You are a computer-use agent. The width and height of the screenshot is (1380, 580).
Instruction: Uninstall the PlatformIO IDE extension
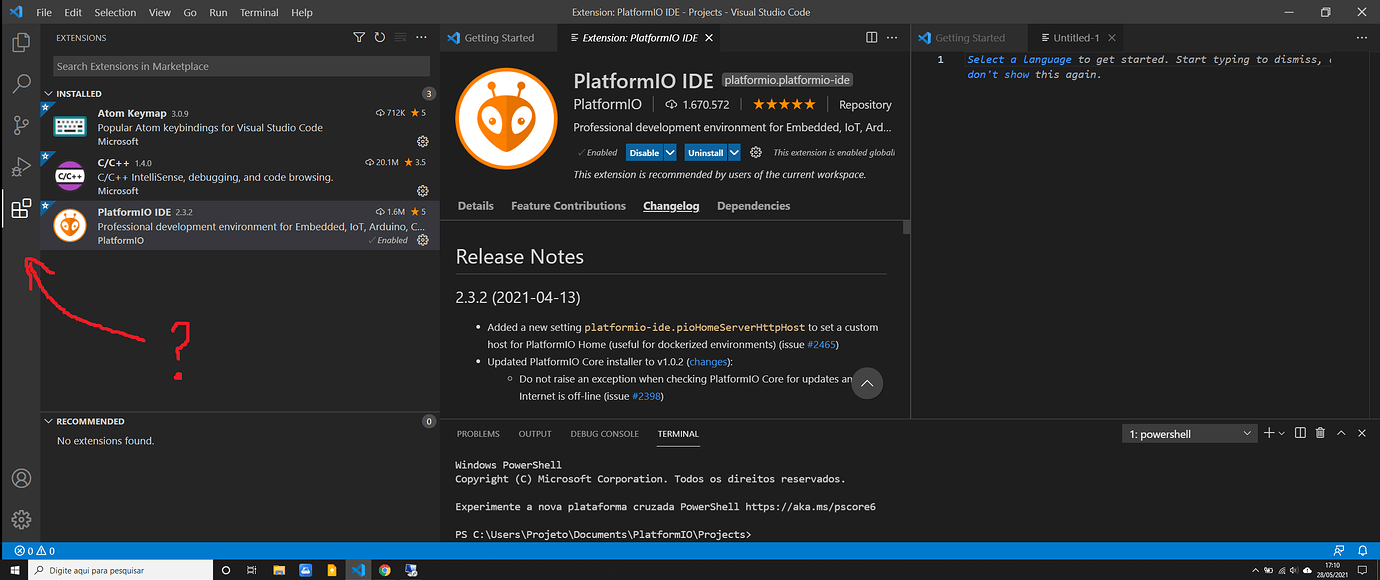706,152
